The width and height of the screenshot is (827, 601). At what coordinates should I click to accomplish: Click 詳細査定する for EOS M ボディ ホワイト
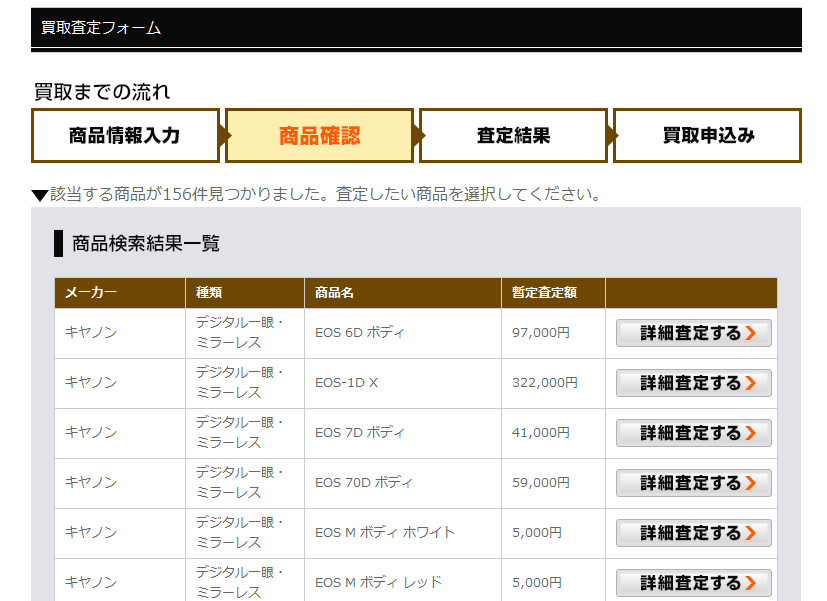[694, 533]
